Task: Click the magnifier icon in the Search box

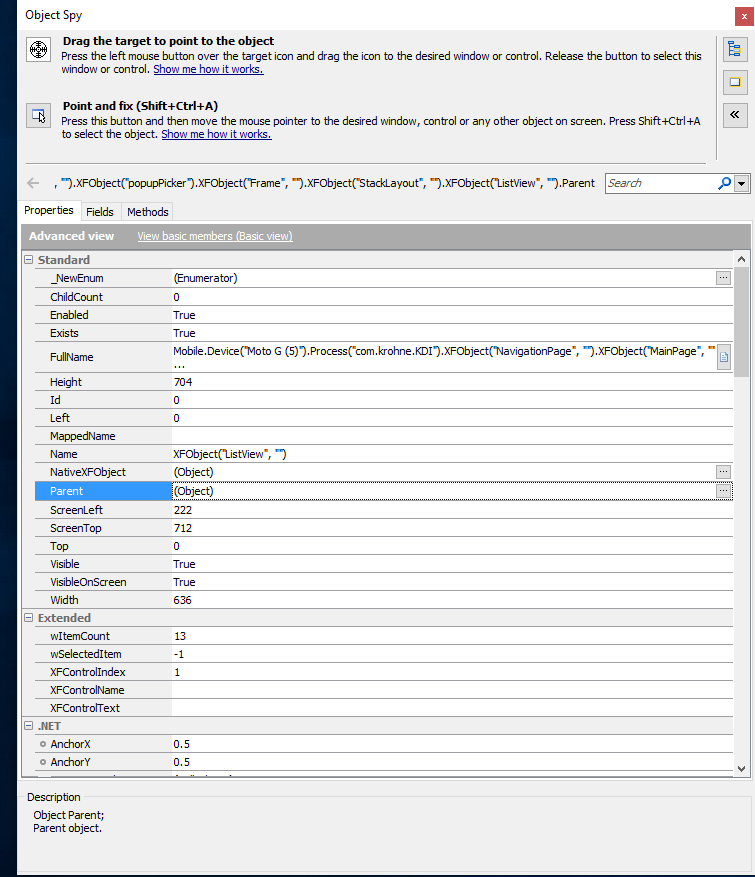Action: coord(724,183)
